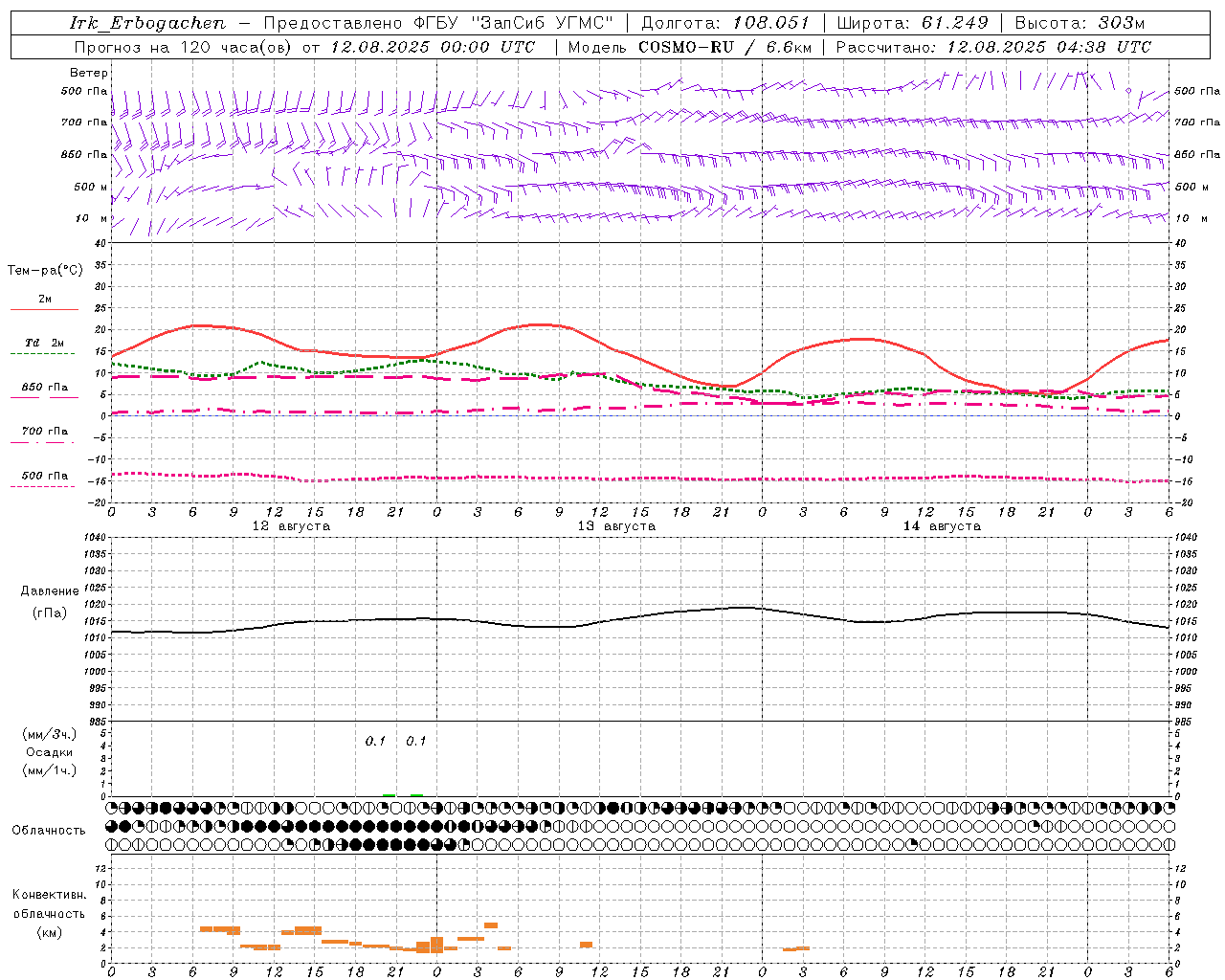Click the 'Конвективн.' convective cloud label
Image resolution: width=1225 pixels, height=980 pixels.
click(49, 895)
